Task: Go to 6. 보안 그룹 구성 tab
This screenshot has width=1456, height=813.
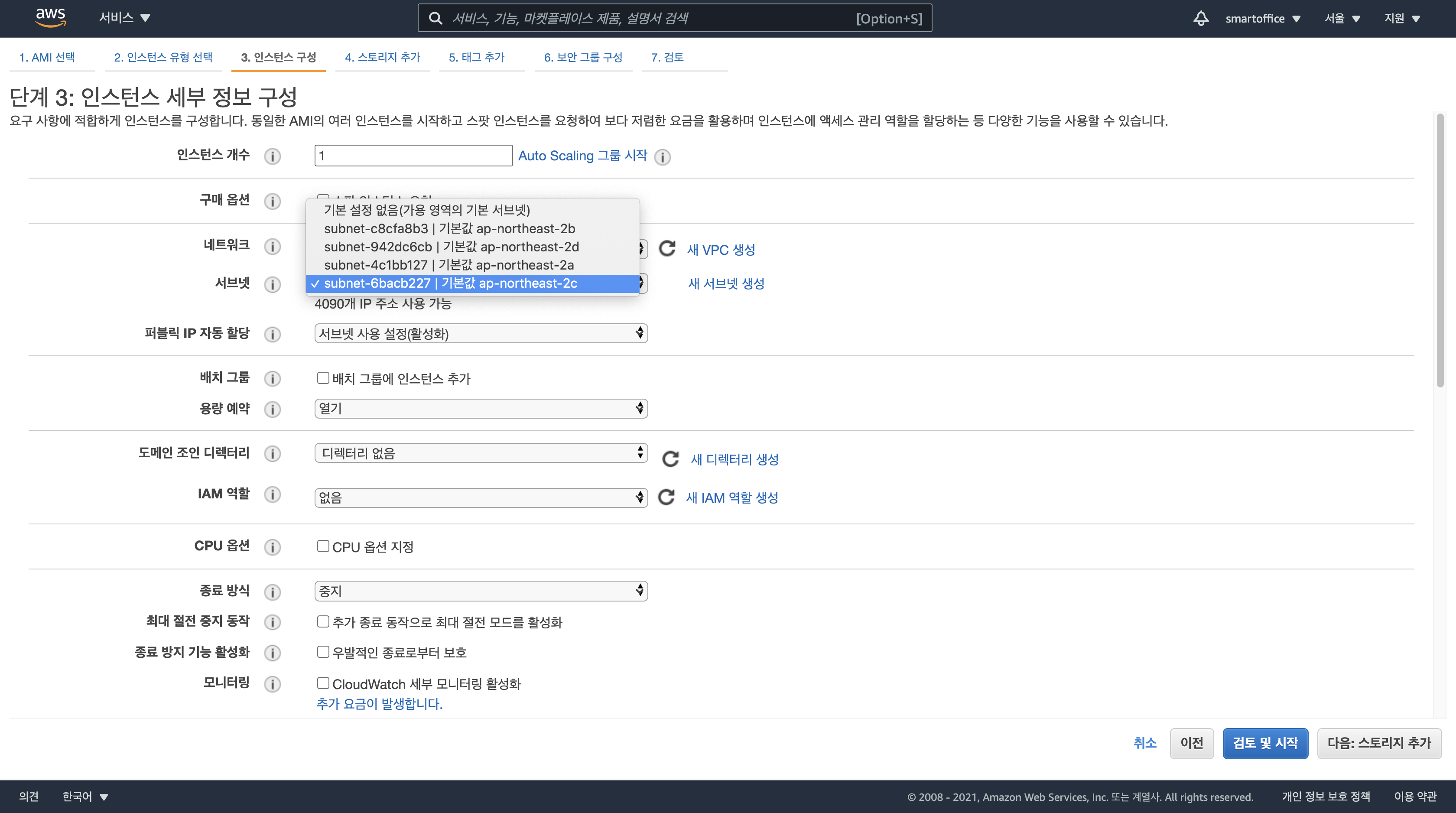Action: click(x=583, y=57)
